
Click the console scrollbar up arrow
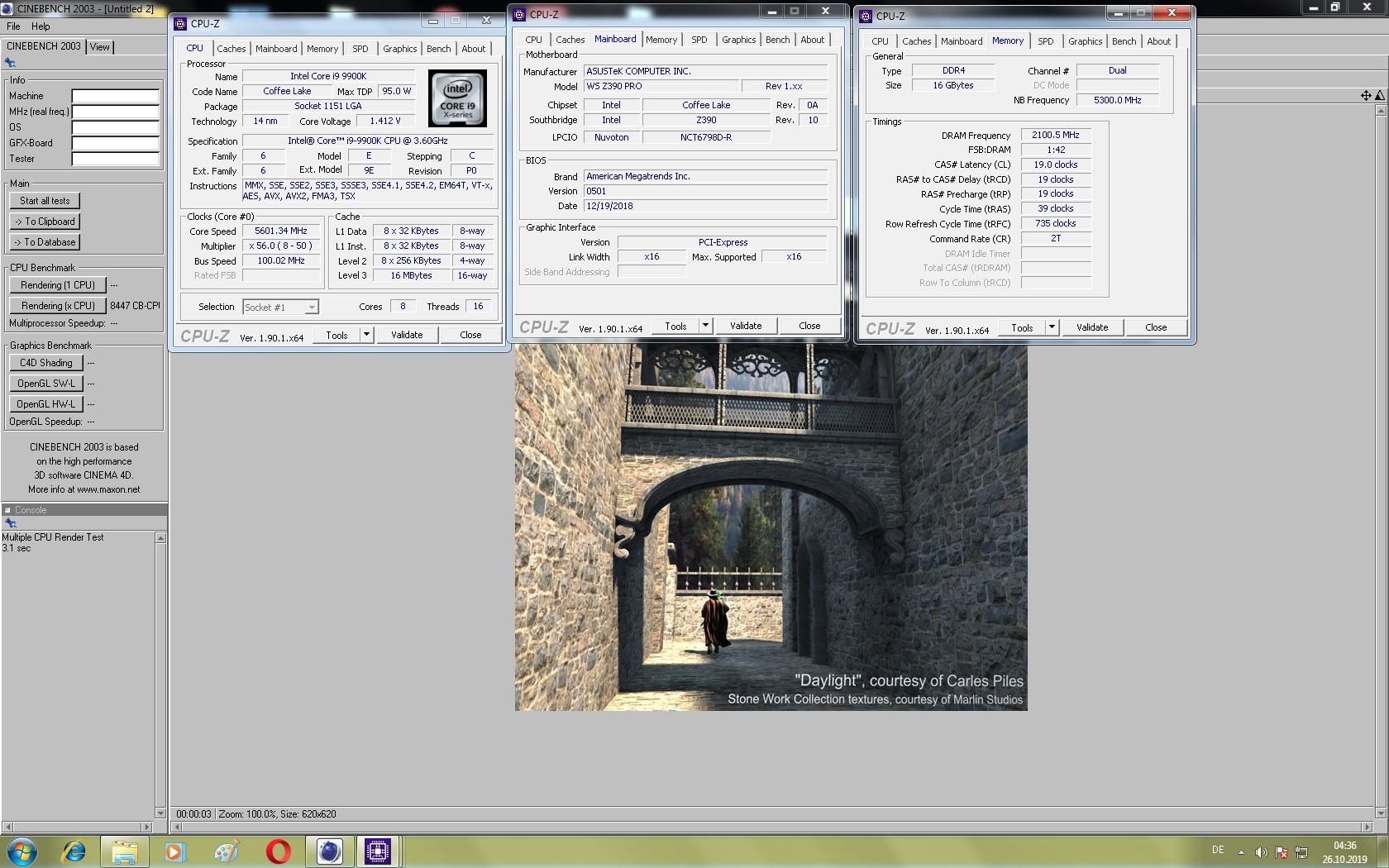[x=160, y=538]
